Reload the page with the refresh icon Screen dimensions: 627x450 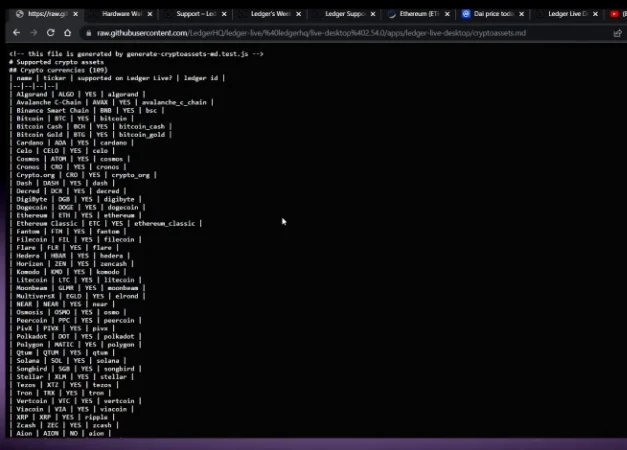(x=50, y=33)
